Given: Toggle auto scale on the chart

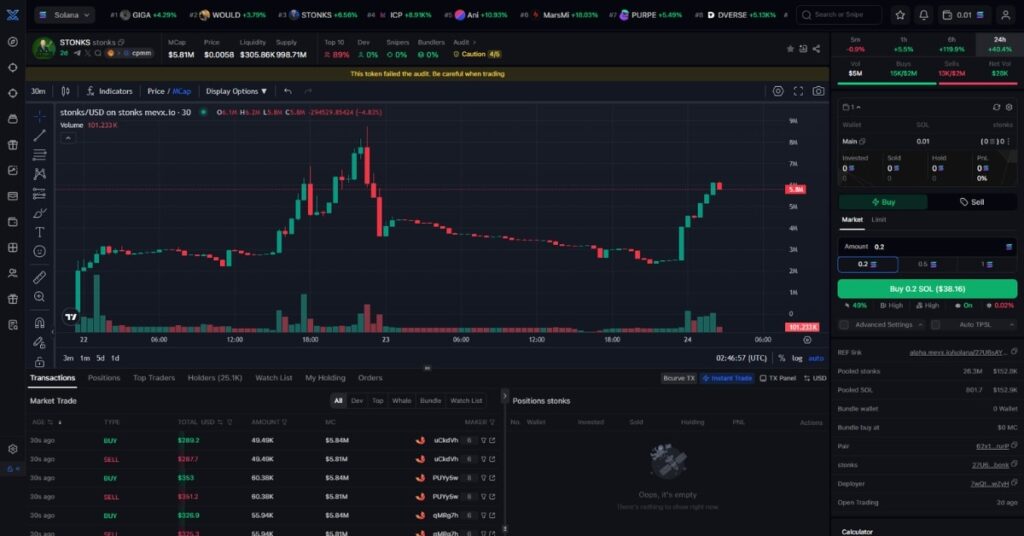Looking at the screenshot, I should 816,358.
